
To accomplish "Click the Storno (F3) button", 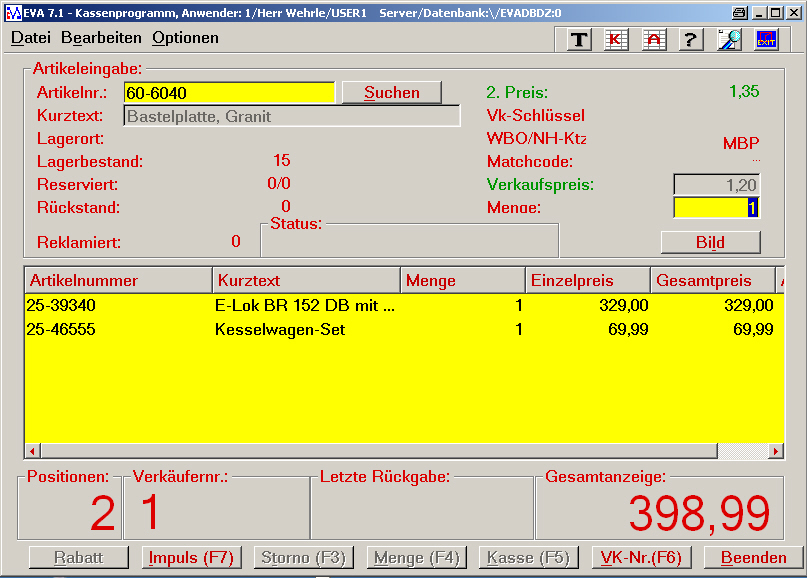I will click(303, 557).
